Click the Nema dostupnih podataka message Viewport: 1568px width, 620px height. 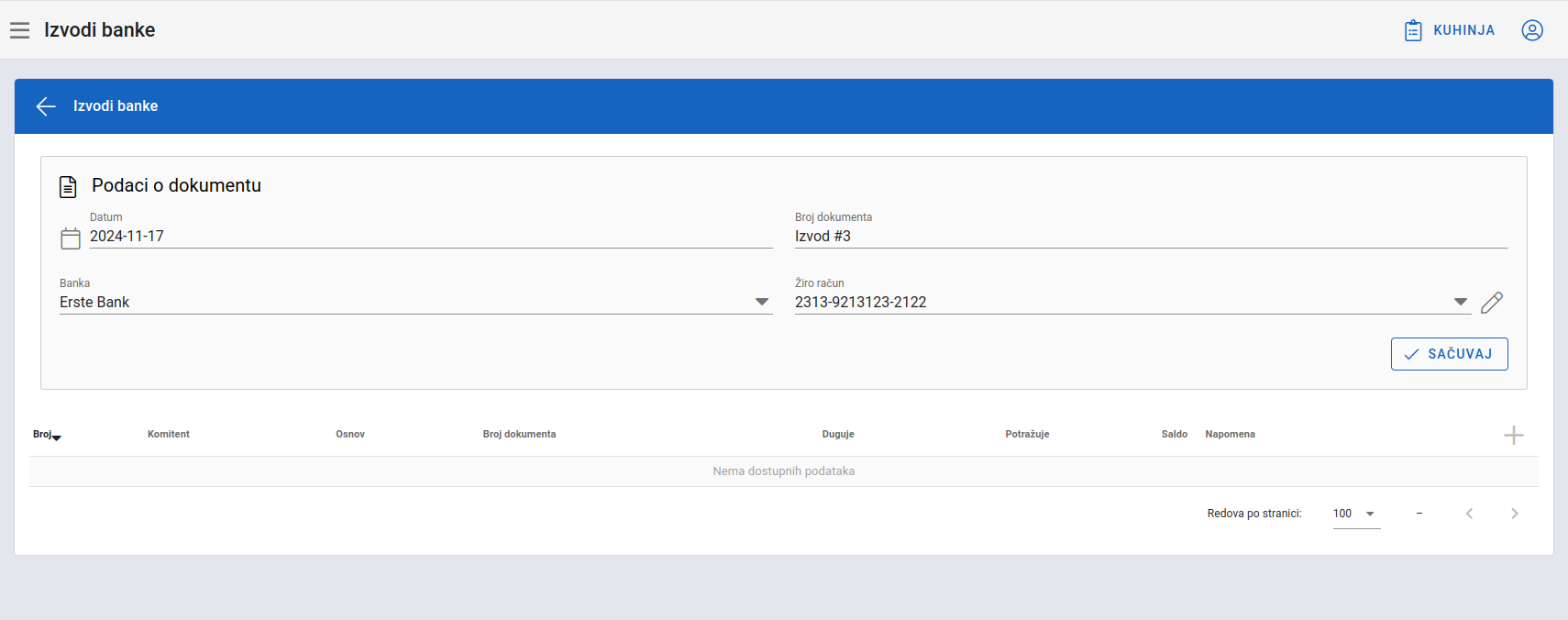tap(784, 471)
